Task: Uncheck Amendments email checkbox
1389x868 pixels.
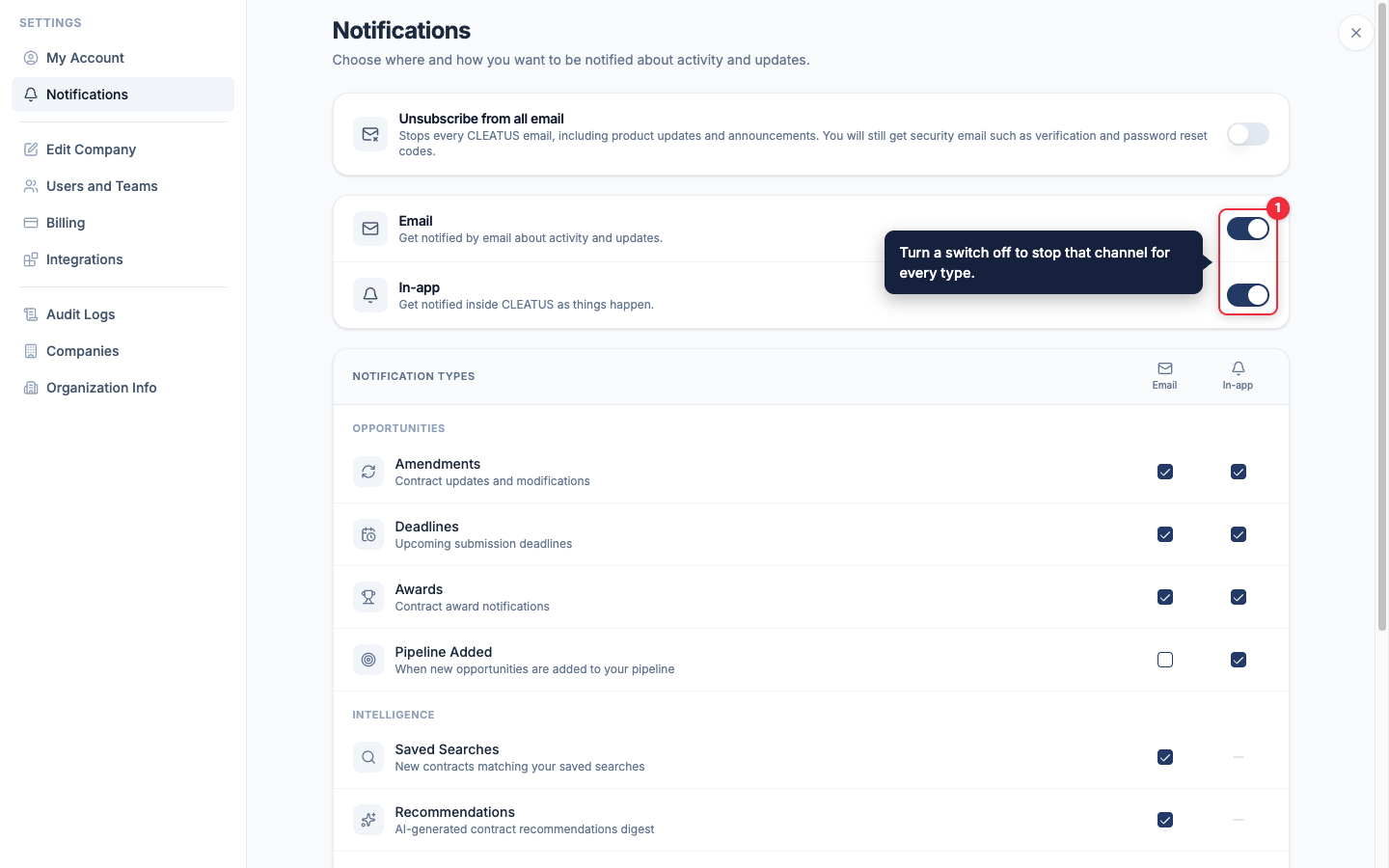Action: (1165, 472)
